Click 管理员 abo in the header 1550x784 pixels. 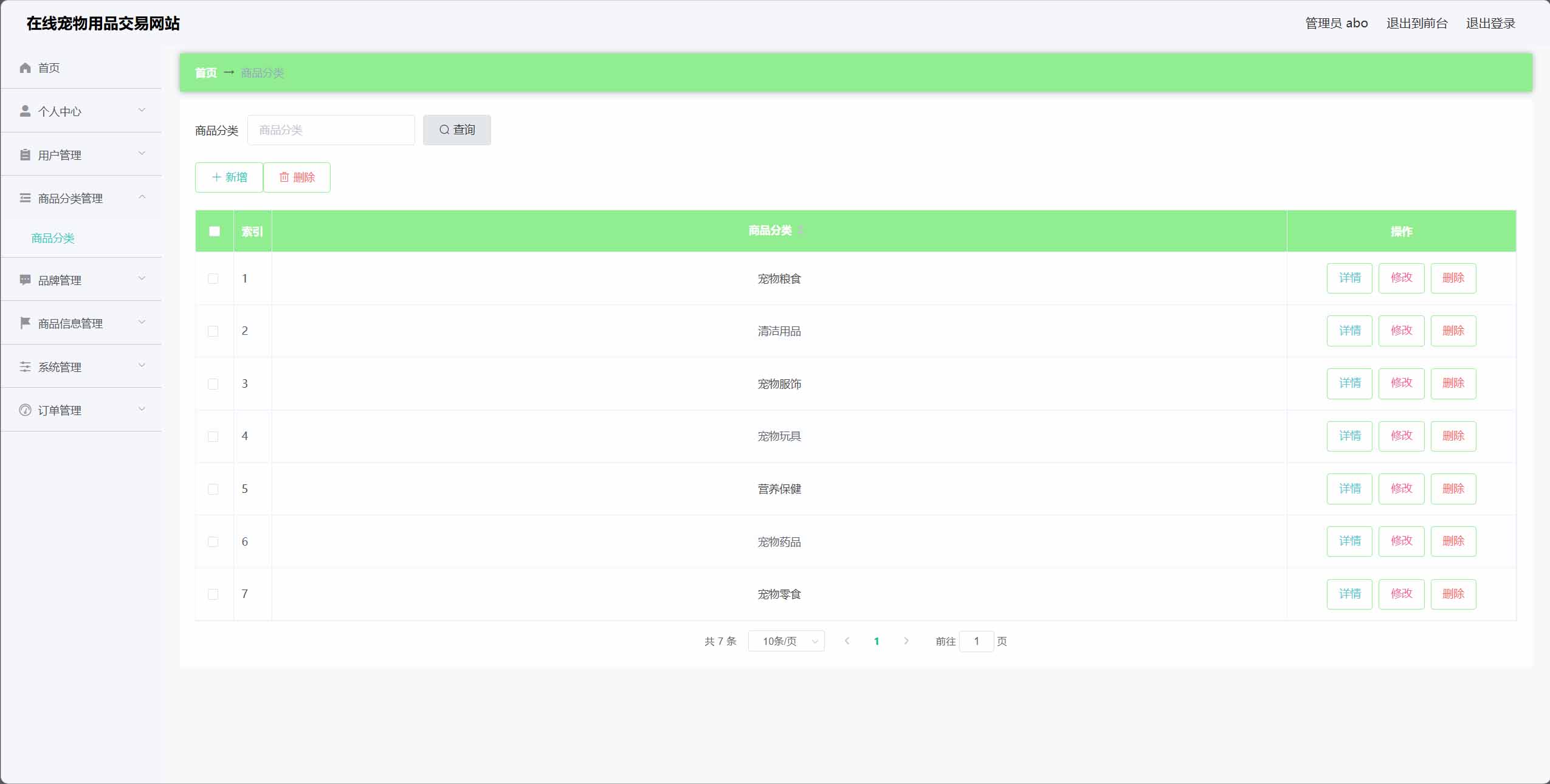1337,23
